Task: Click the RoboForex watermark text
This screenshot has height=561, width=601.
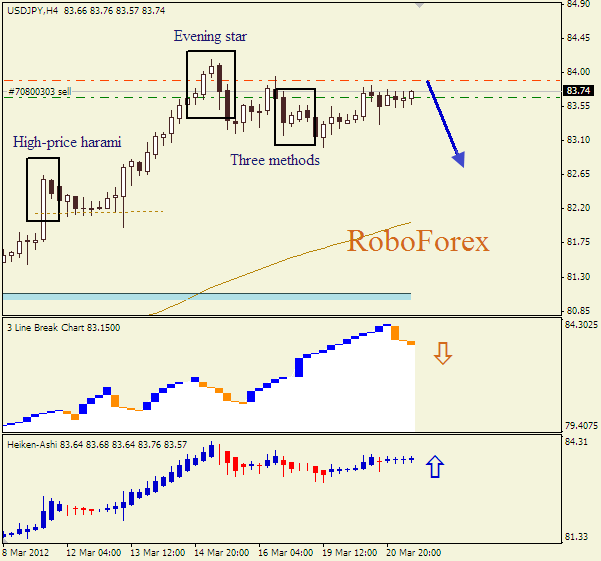Action: [x=418, y=241]
